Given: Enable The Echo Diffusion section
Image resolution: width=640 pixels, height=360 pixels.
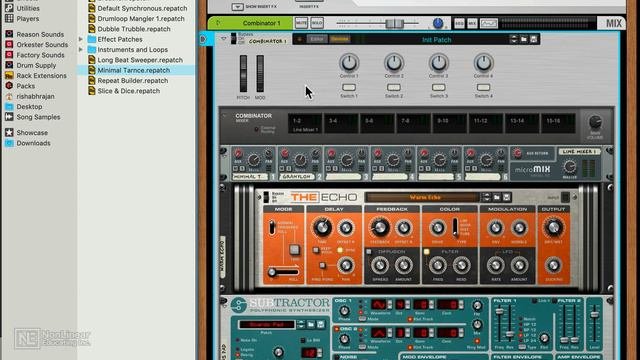Looking at the screenshot, I should click(x=369, y=252).
